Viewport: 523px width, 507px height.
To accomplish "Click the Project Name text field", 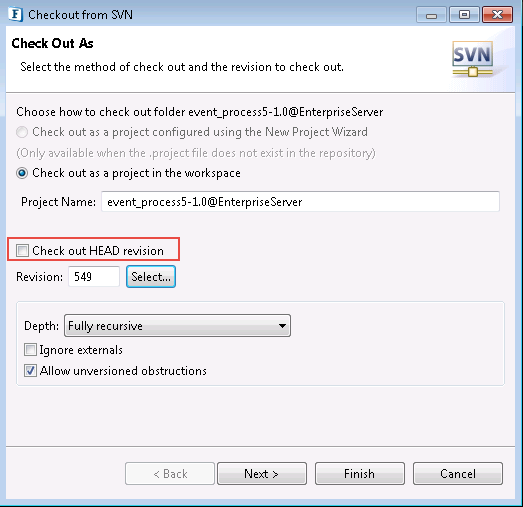I will click(300, 201).
